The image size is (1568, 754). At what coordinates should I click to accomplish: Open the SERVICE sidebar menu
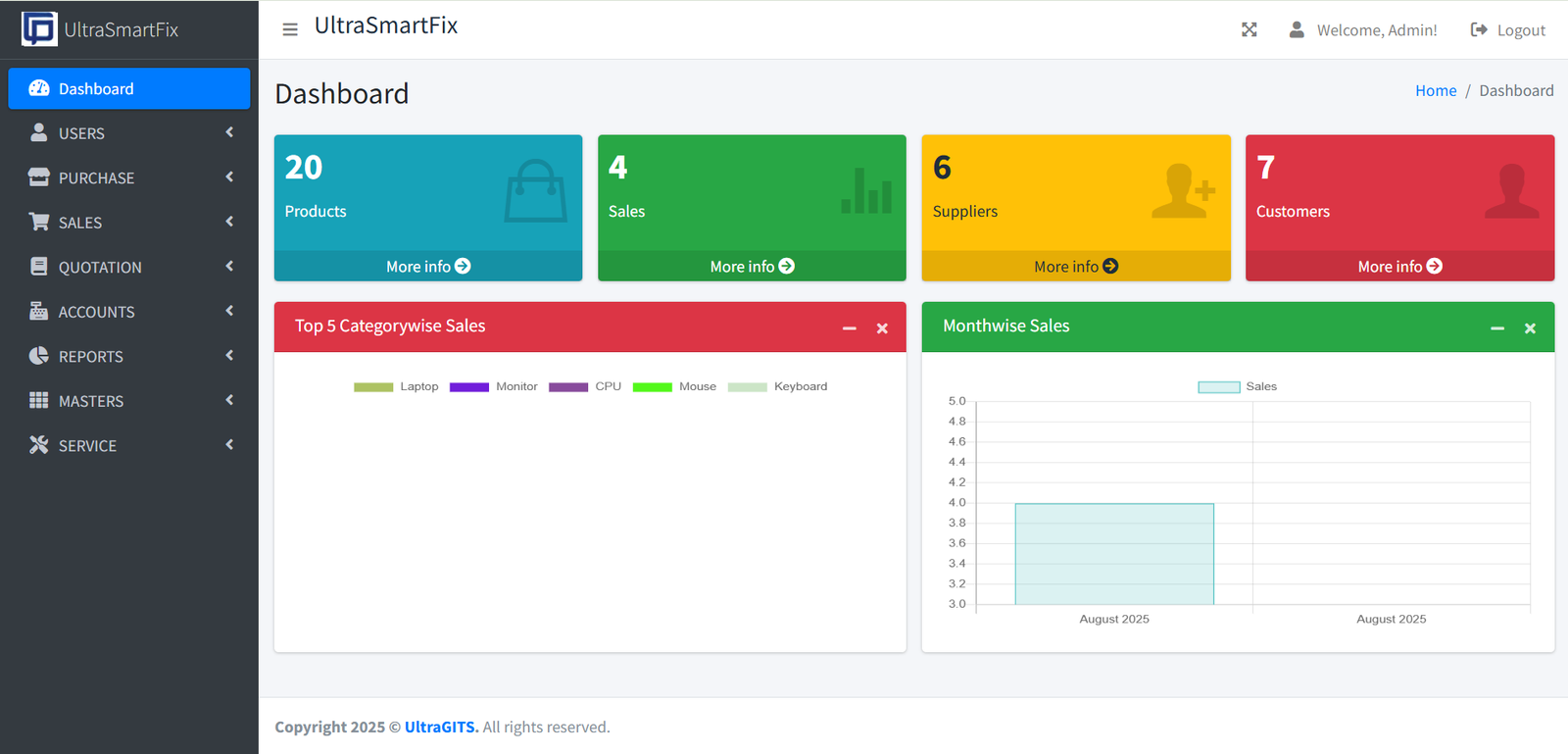pyautogui.click(x=129, y=445)
